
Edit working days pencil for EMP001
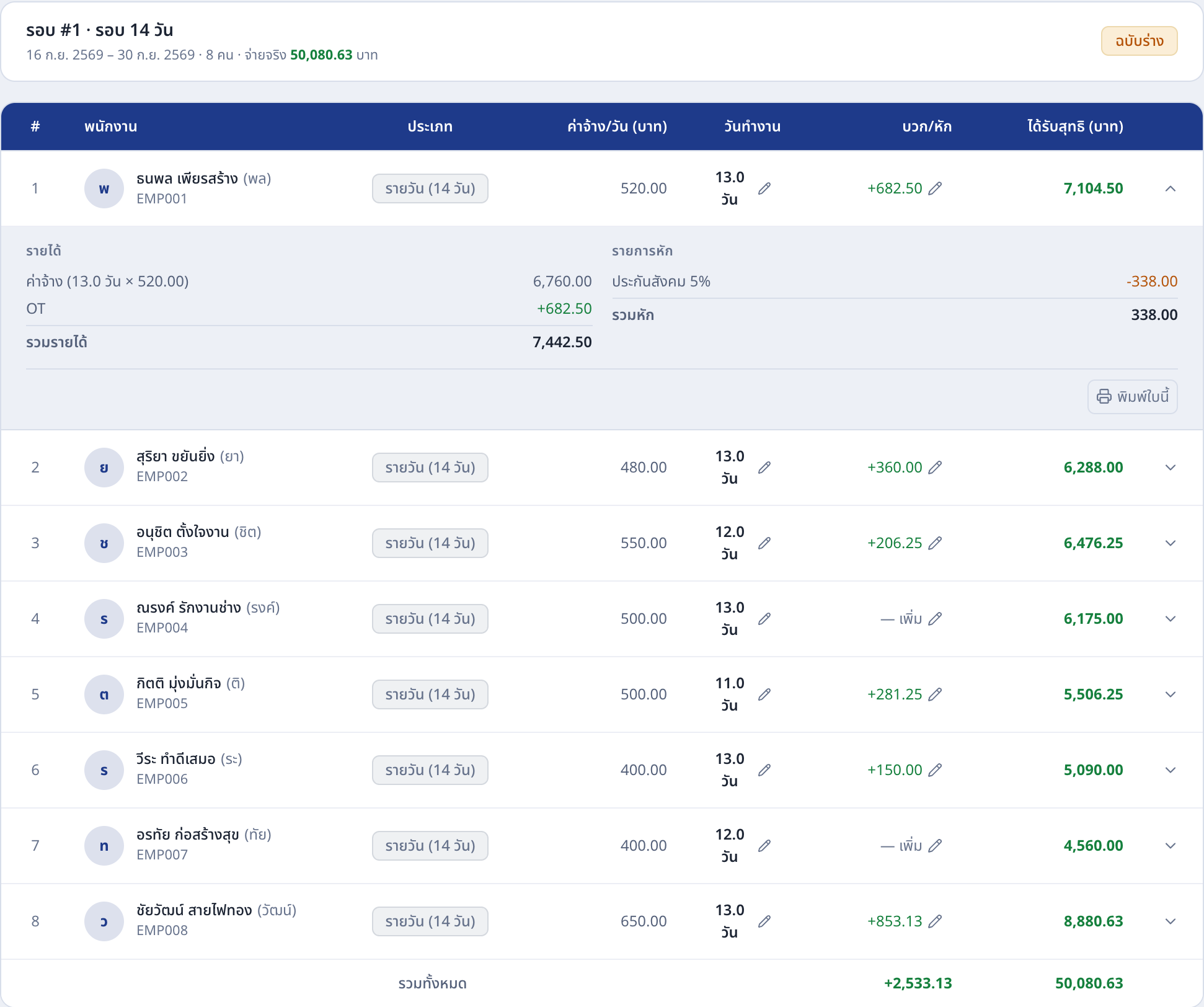(x=764, y=189)
